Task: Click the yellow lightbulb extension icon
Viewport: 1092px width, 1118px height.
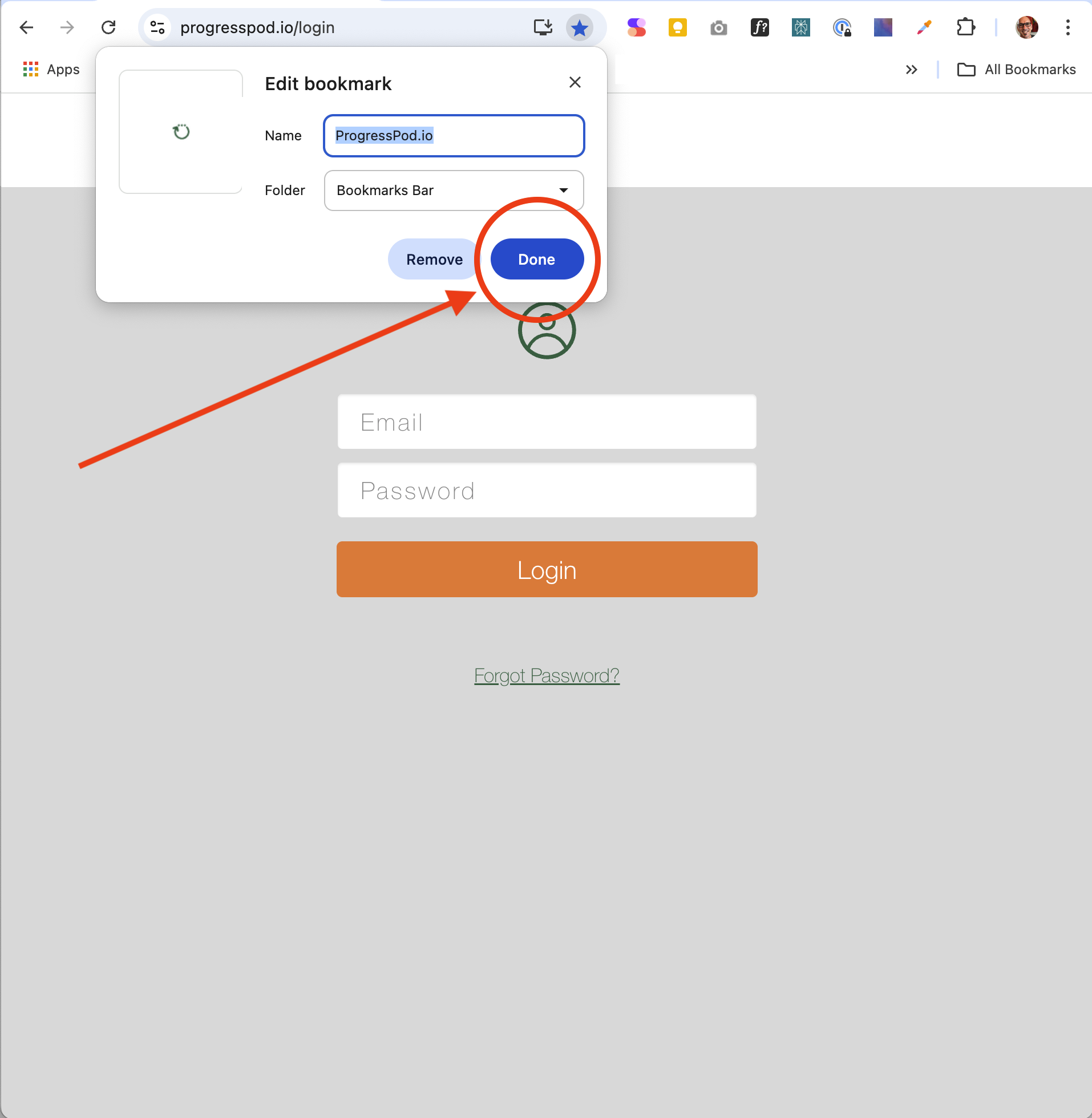Action: (x=677, y=27)
